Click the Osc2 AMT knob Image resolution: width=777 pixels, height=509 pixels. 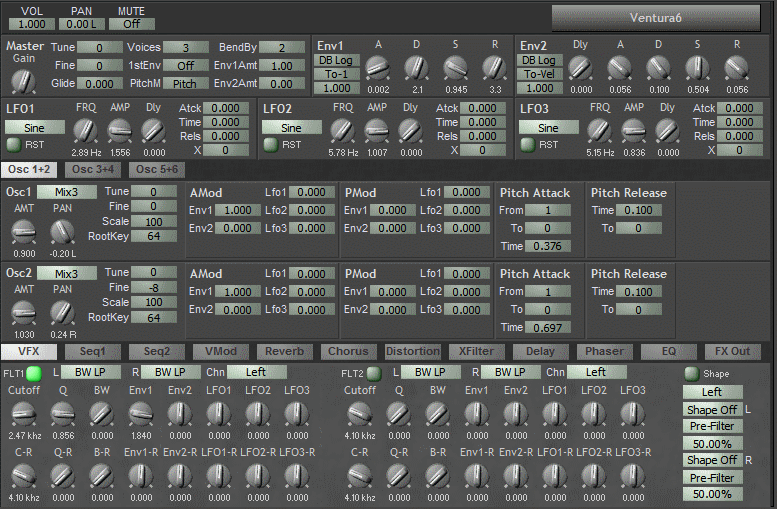[x=24, y=313]
